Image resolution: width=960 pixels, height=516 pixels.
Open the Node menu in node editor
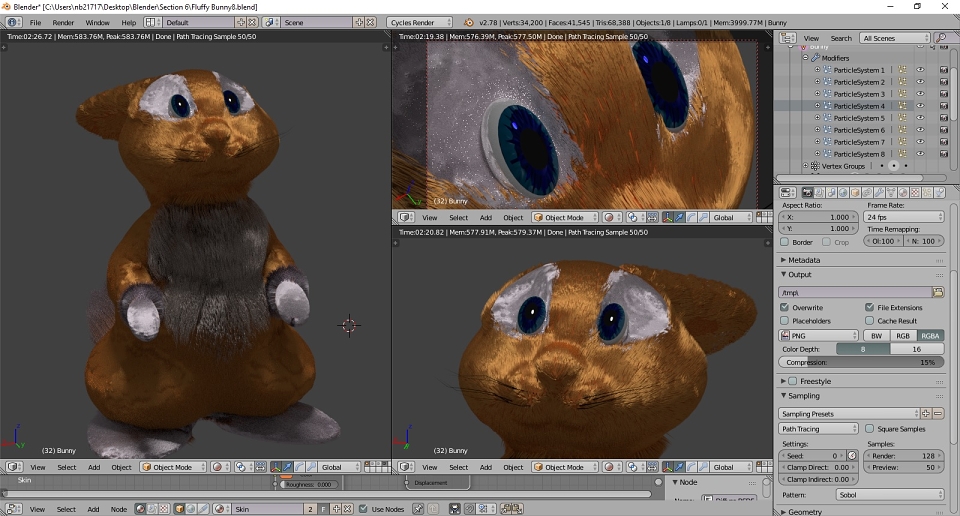click(119, 509)
